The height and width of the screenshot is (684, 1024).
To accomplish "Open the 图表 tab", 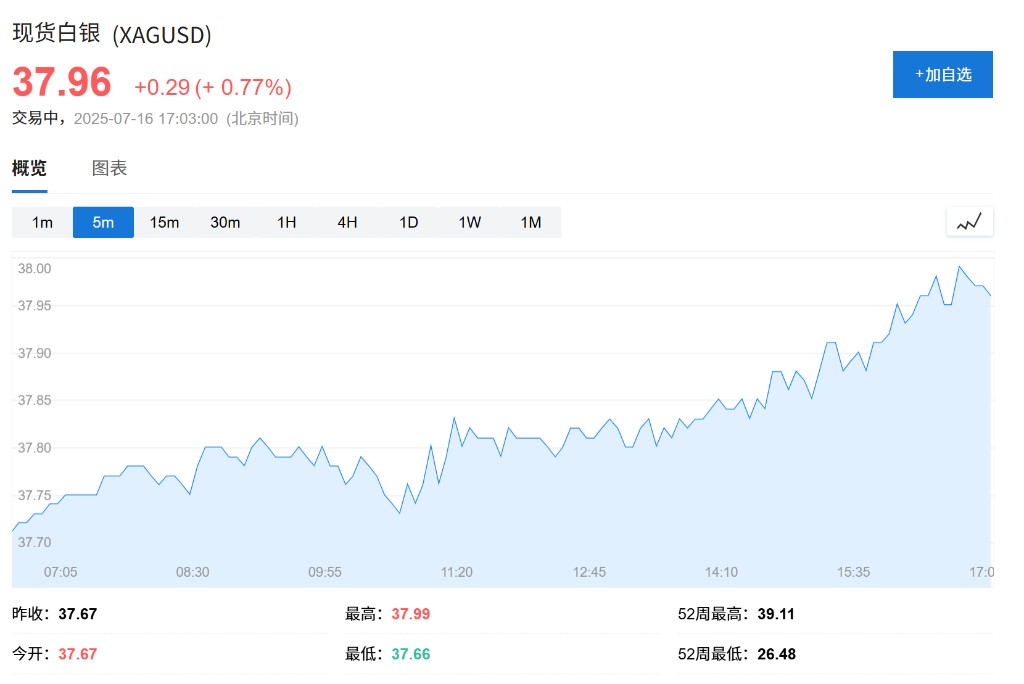I will 109,168.
